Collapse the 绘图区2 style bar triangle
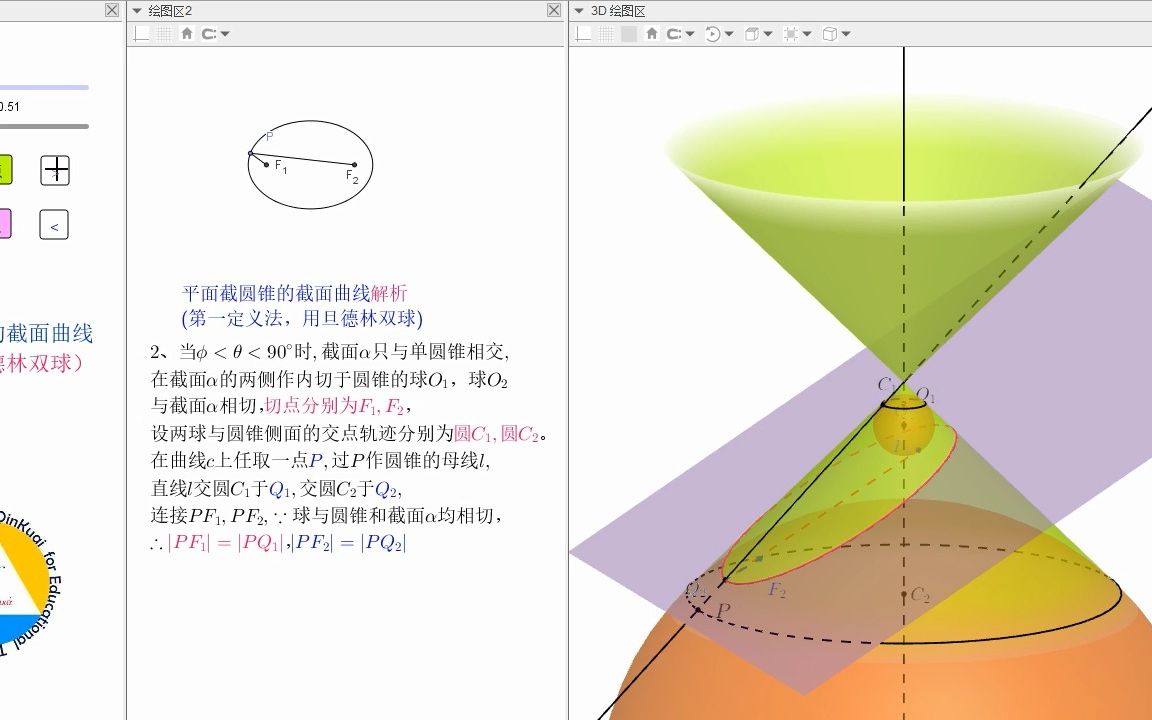This screenshot has height=720, width=1152. (137, 11)
